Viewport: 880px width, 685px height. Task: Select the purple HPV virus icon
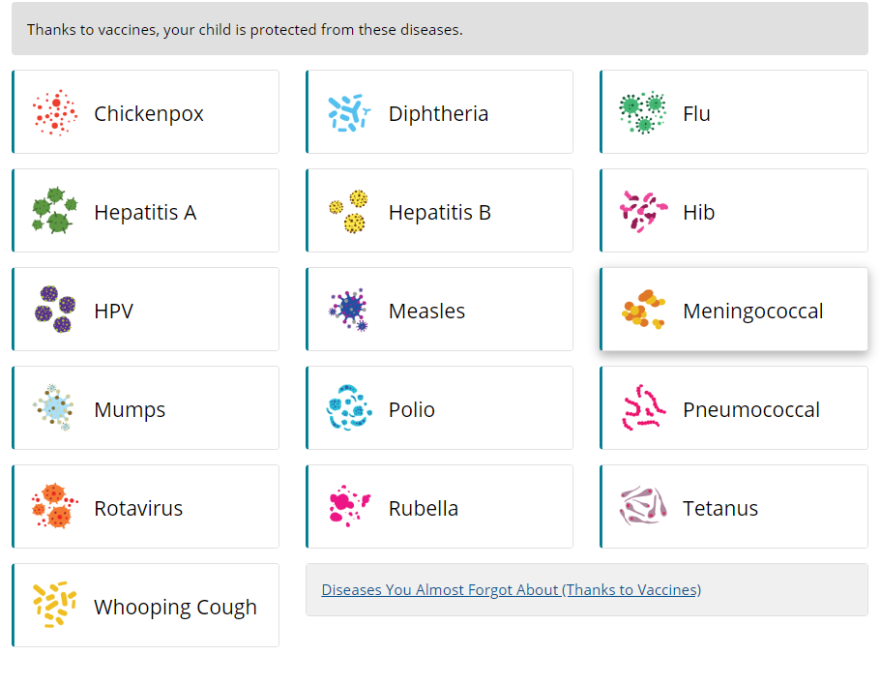(x=55, y=310)
